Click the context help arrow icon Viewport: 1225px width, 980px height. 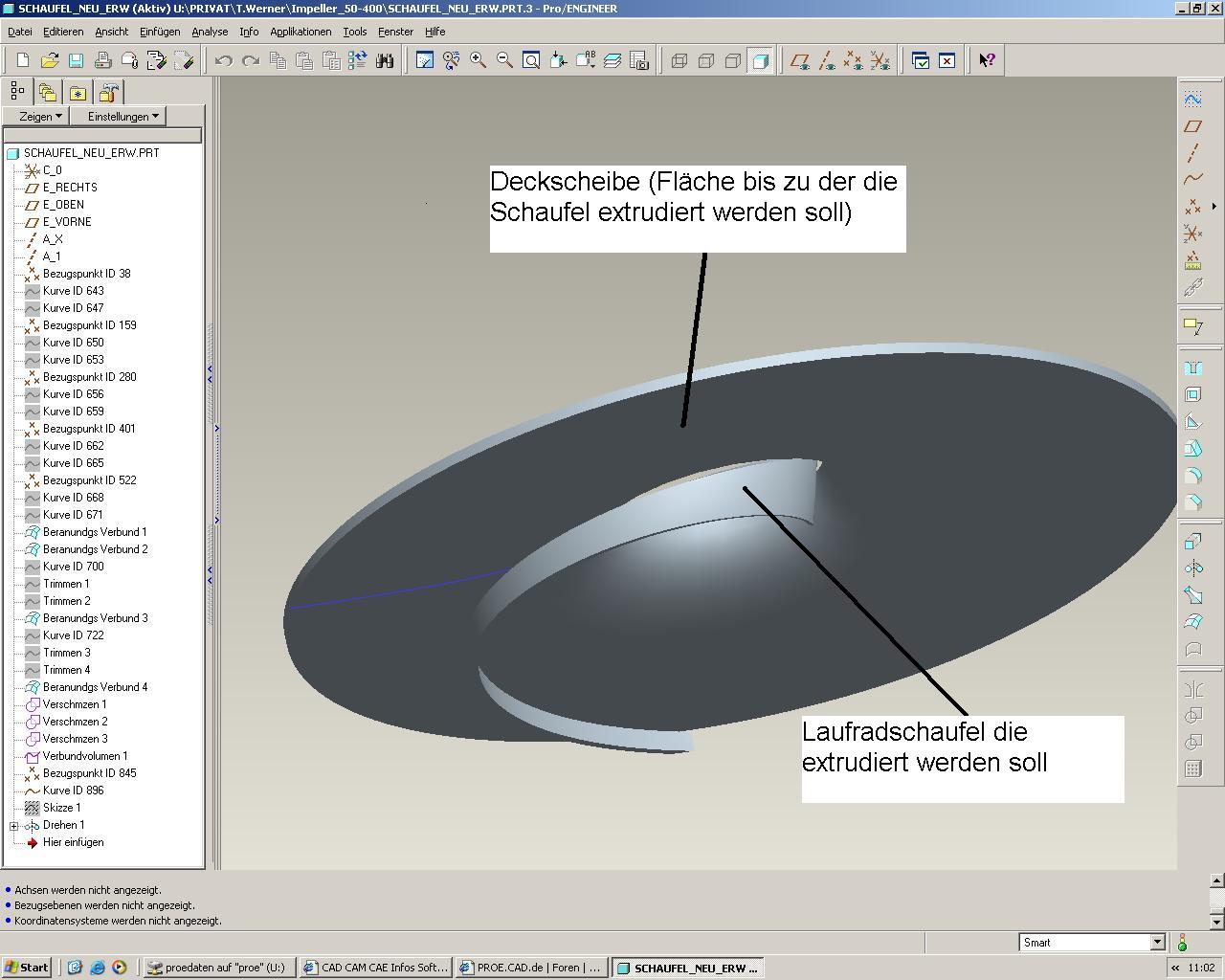click(987, 60)
